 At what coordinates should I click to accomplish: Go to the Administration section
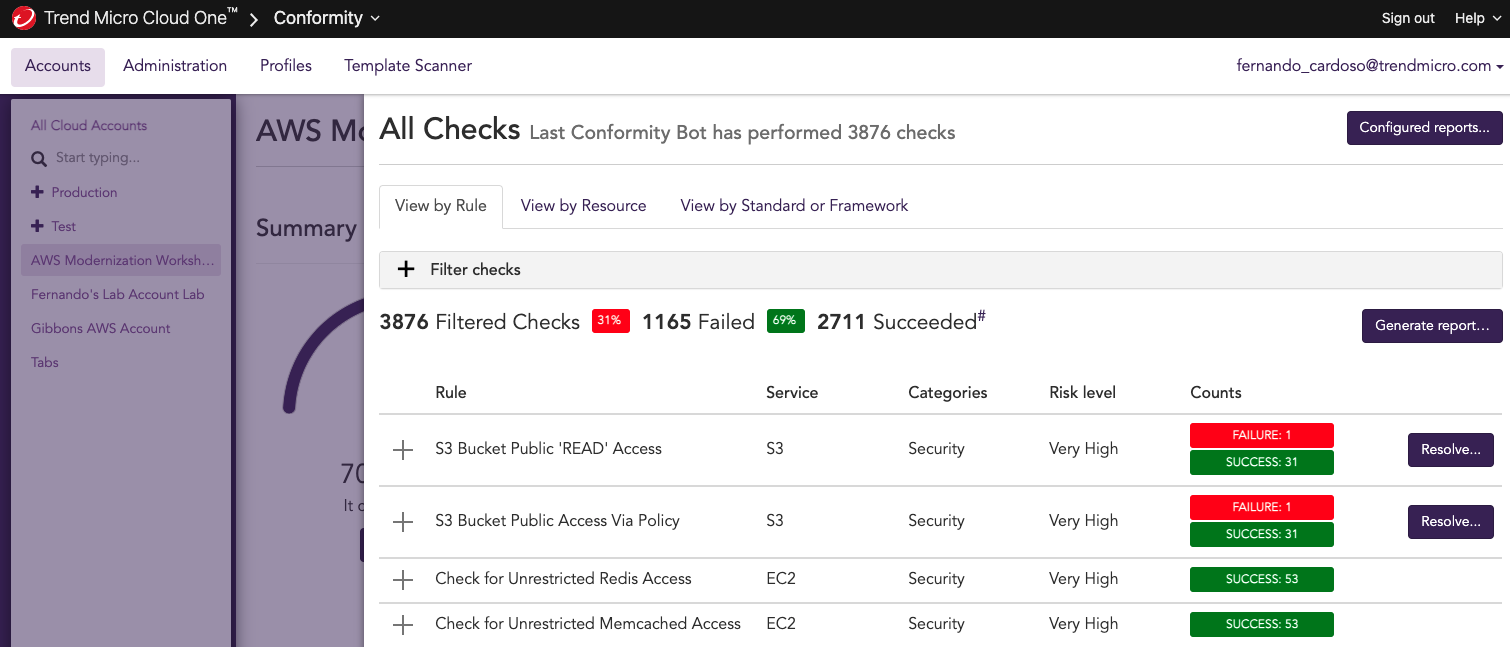point(175,66)
